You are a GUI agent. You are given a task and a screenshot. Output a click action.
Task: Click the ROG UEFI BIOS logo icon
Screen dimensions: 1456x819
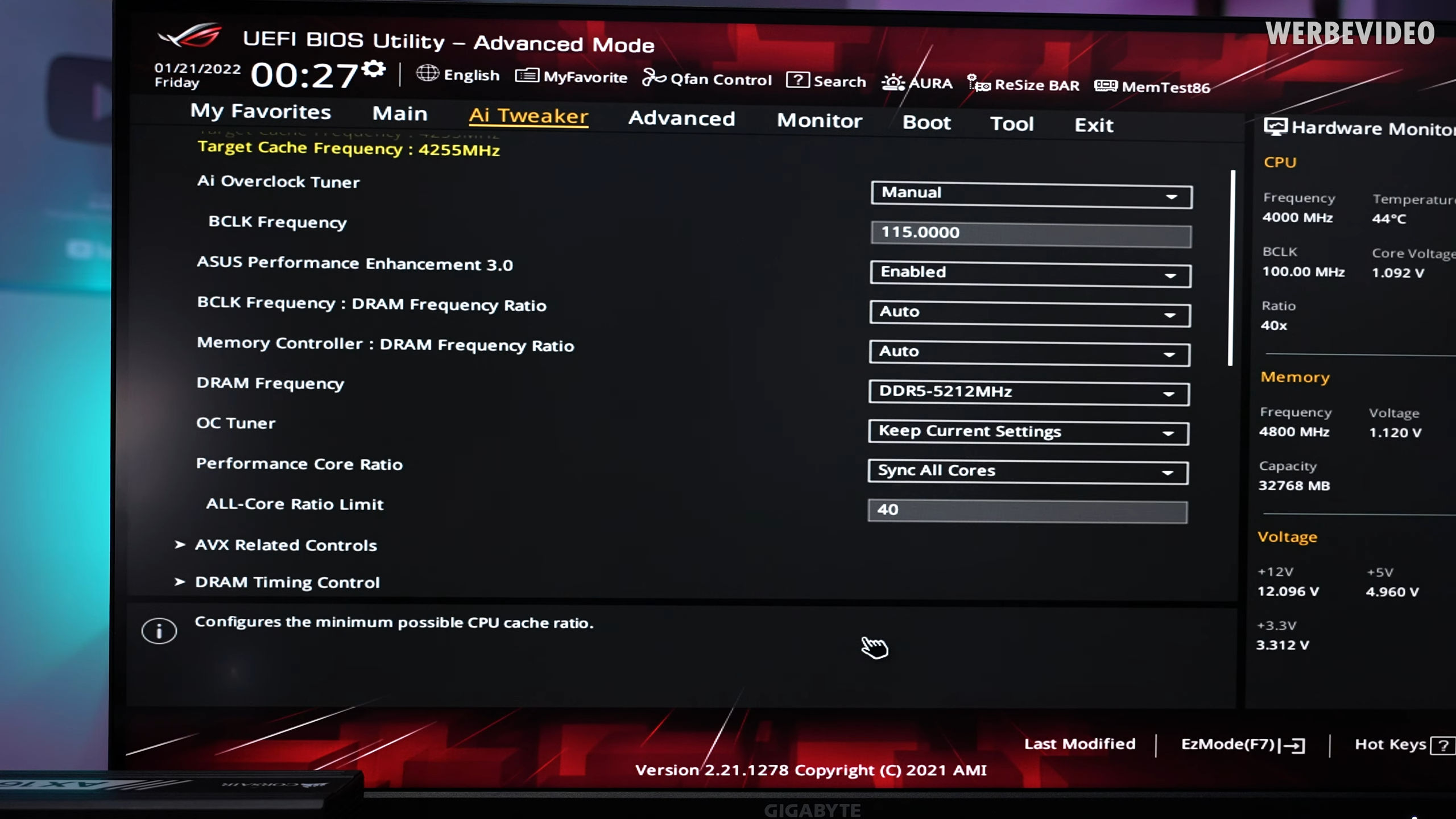click(189, 37)
